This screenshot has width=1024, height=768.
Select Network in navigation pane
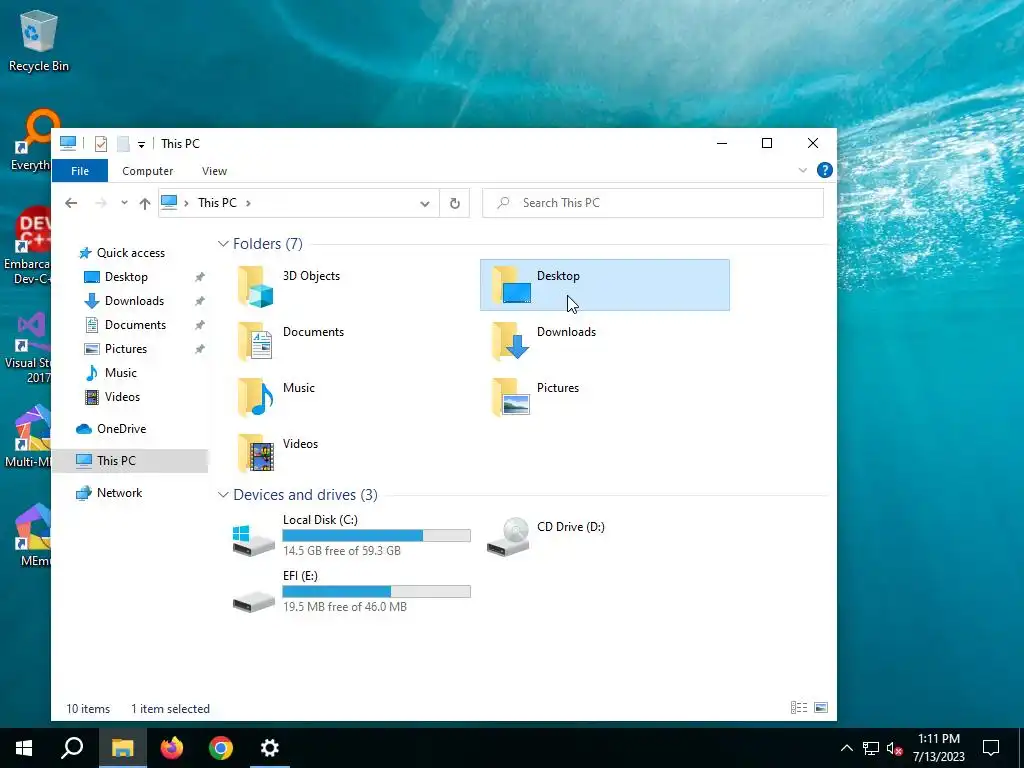119,493
